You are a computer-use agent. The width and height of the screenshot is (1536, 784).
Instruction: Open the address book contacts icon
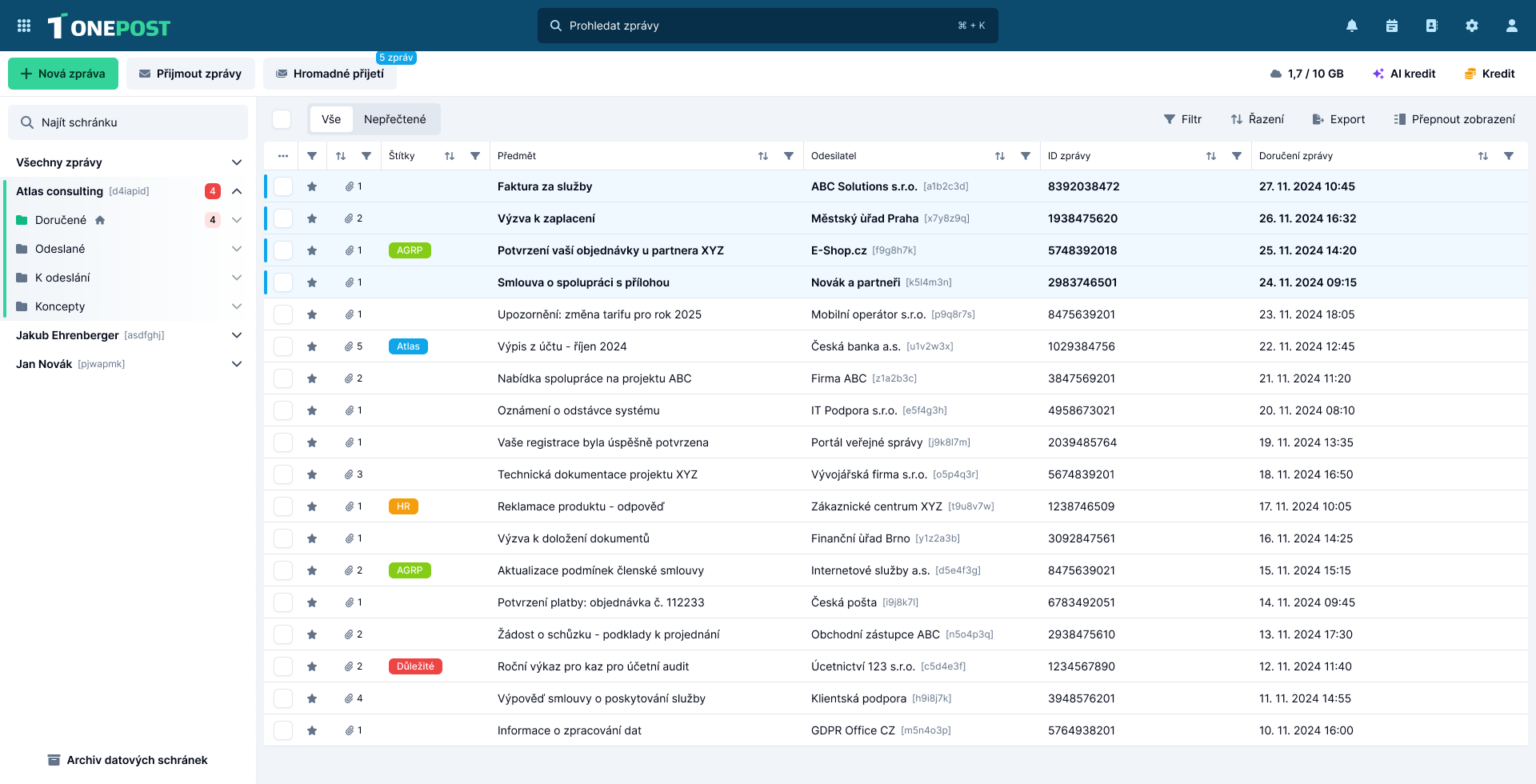pyautogui.click(x=1432, y=26)
